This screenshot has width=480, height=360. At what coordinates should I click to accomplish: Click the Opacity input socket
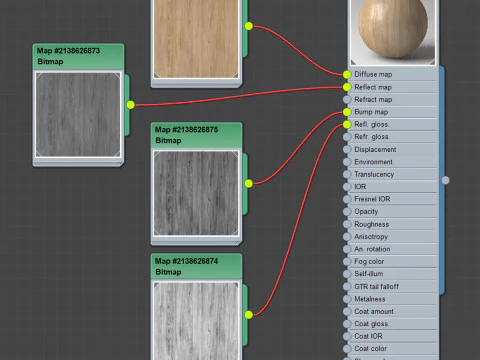(x=347, y=211)
